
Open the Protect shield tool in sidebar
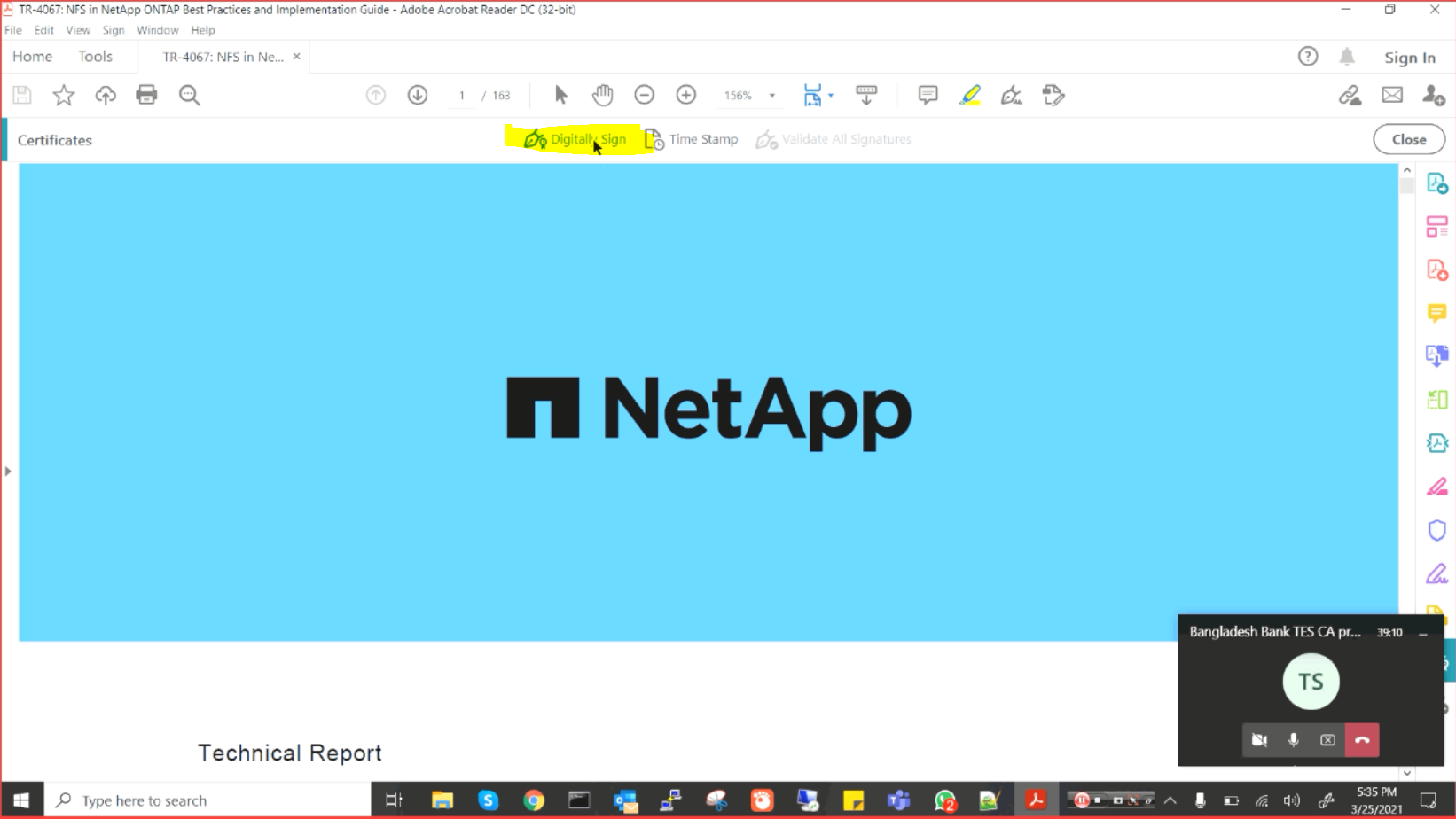1437,530
